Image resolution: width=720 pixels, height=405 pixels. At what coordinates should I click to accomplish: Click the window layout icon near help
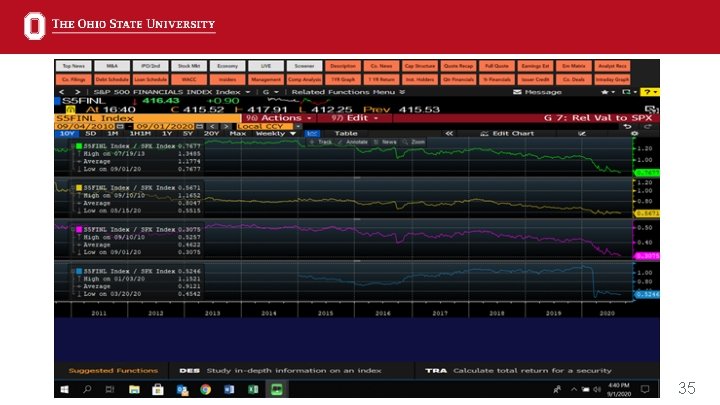click(628, 92)
